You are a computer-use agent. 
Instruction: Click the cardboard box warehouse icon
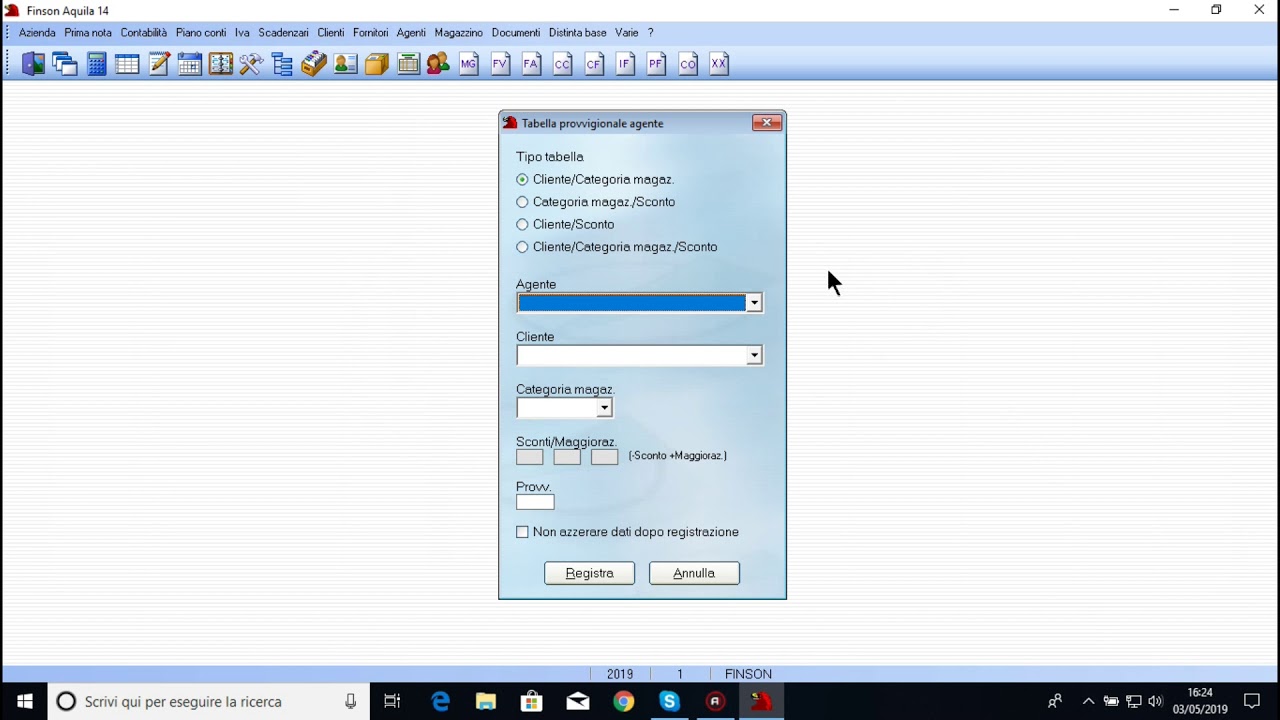tap(377, 64)
